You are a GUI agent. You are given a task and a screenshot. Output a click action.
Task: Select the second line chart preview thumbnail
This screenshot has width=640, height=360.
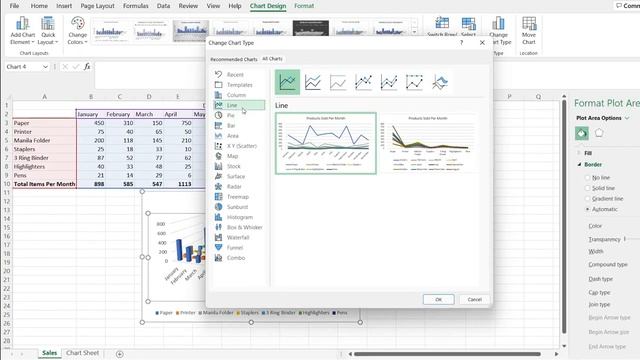pos(428,143)
